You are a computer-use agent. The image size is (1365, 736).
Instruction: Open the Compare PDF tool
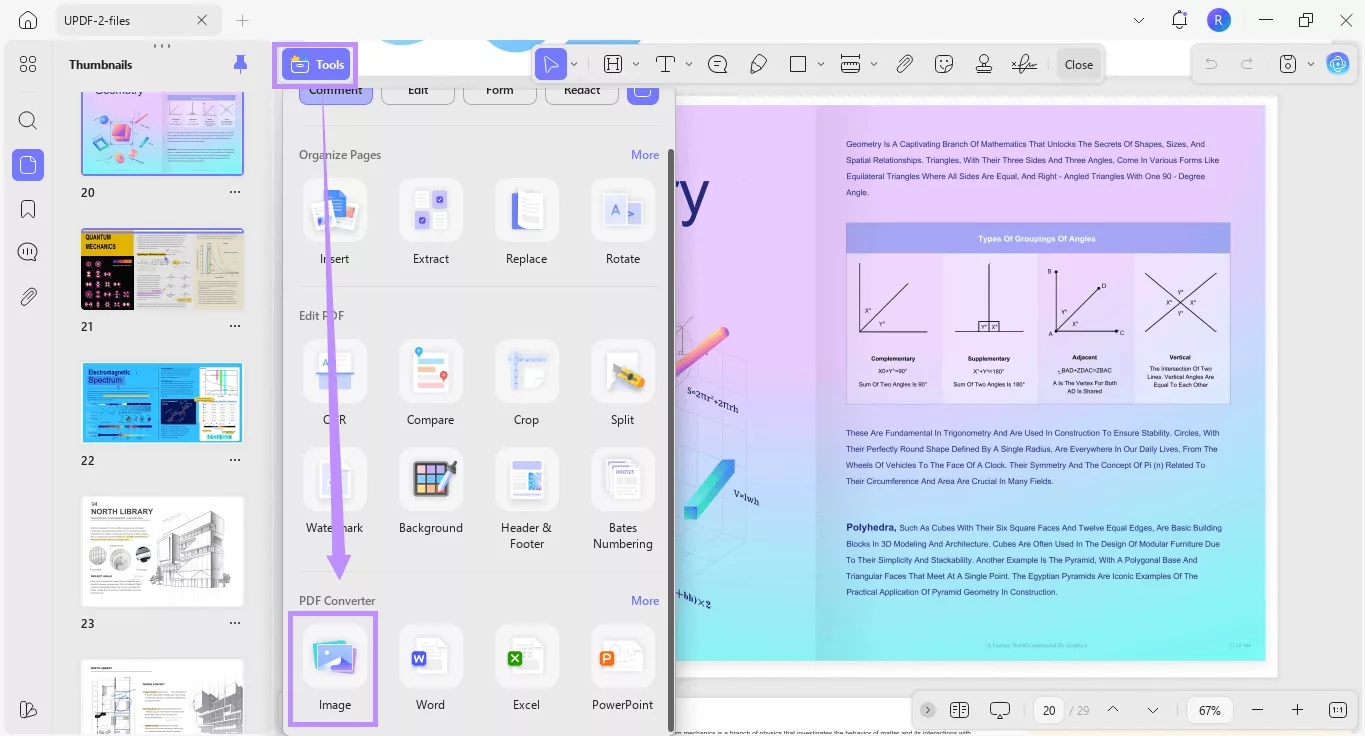(x=431, y=383)
